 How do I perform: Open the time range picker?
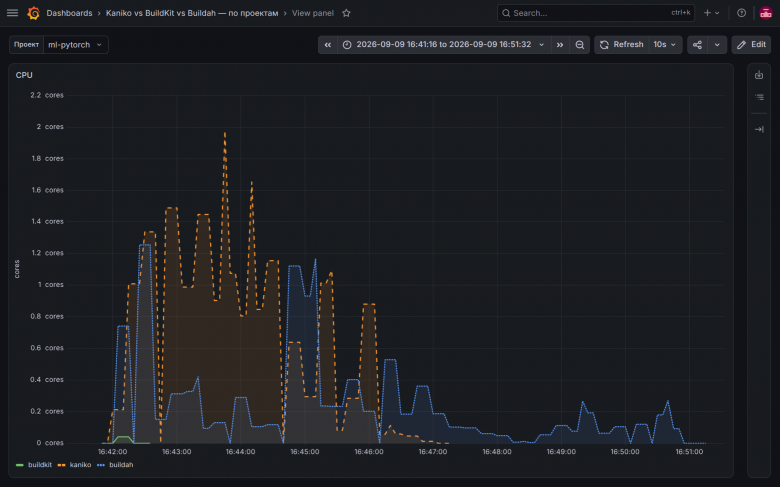443,45
